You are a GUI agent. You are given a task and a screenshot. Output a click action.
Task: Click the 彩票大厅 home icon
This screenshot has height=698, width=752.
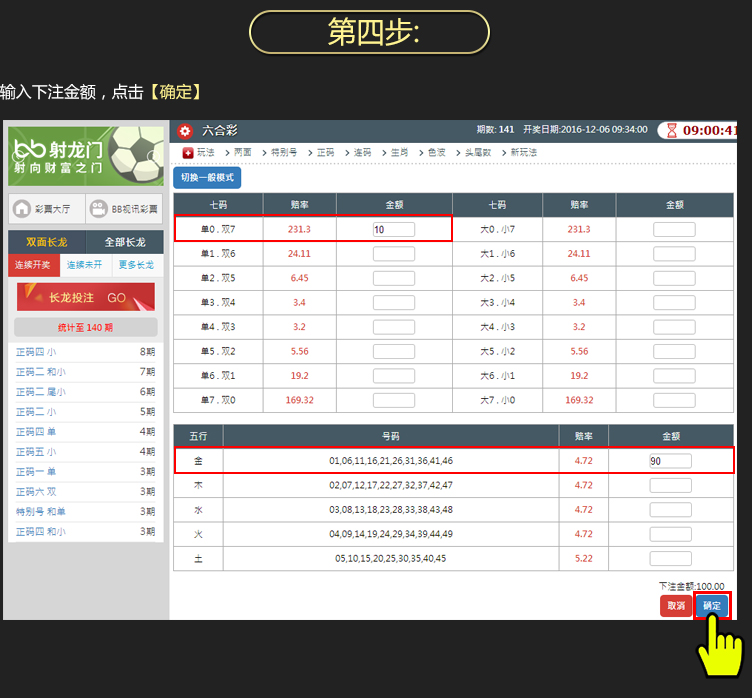[22, 209]
